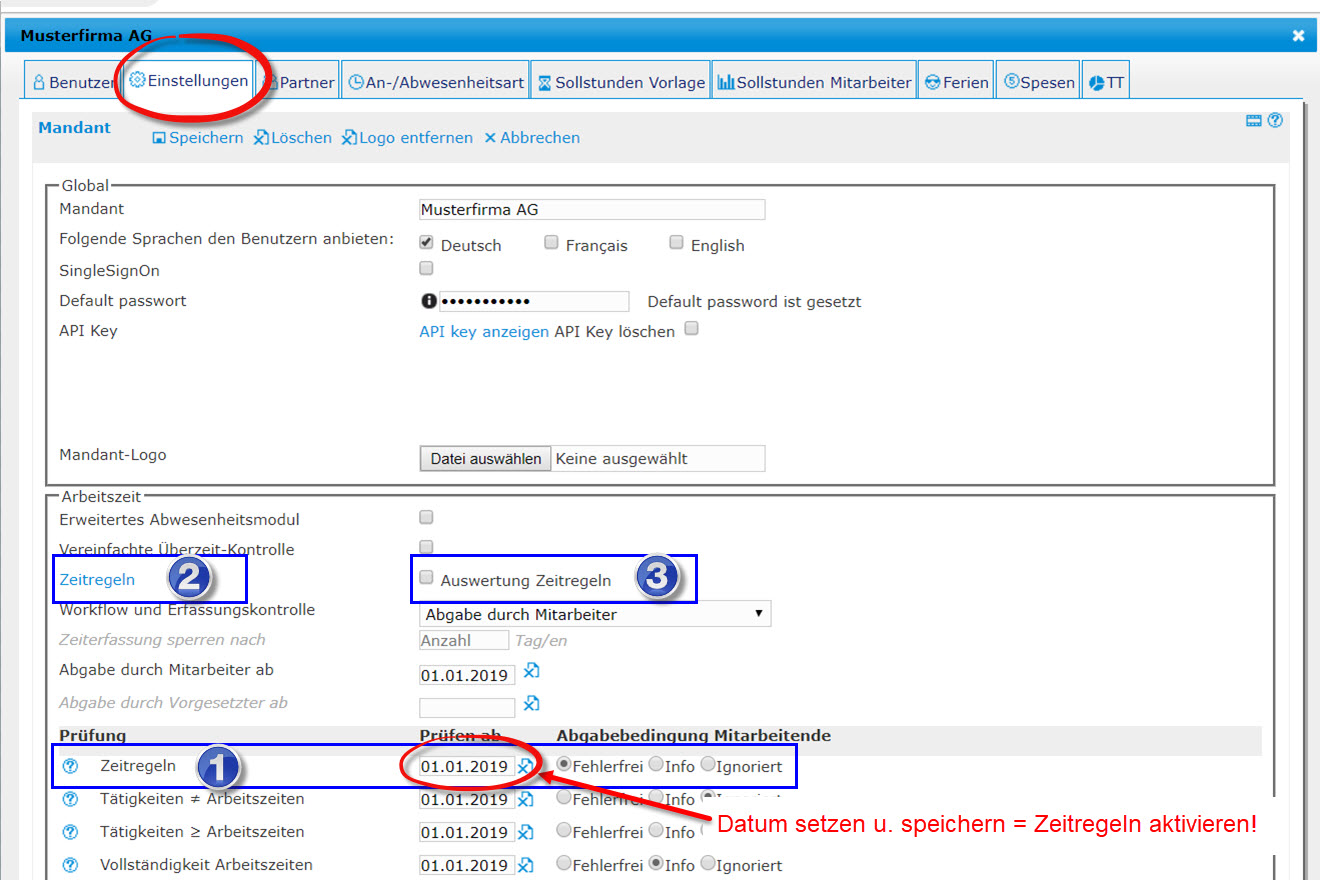This screenshot has width=1320, height=880.
Task: Close the Musterfirma AG dialog
Action: pos(1298,36)
